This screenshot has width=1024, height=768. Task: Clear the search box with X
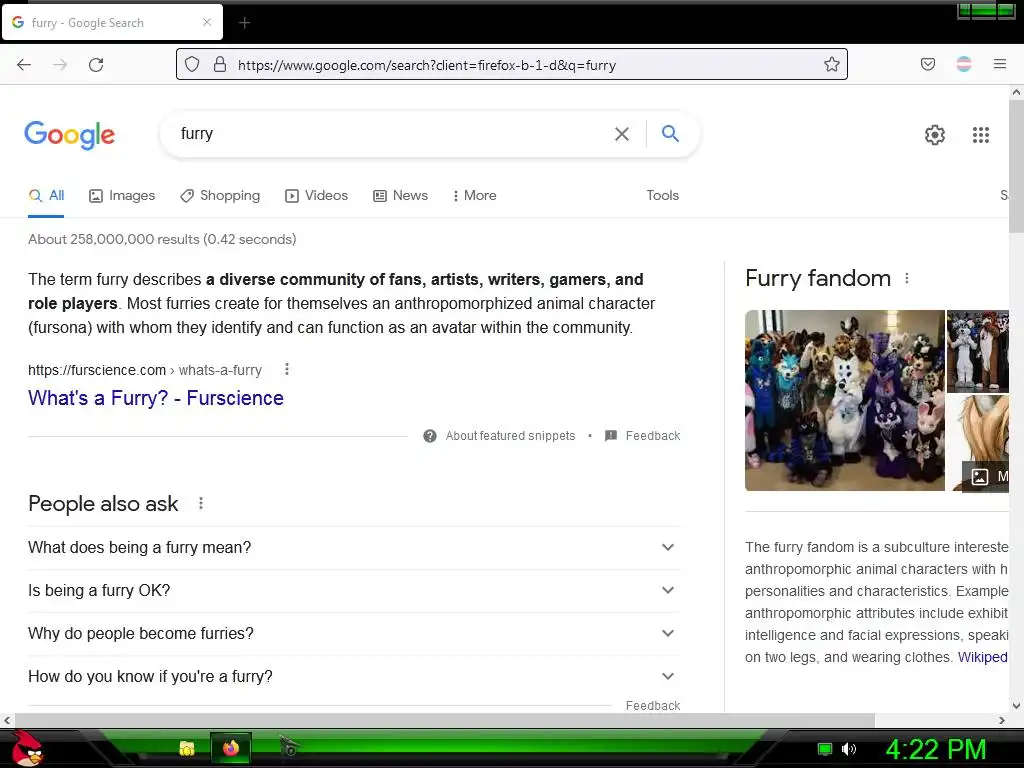pyautogui.click(x=622, y=134)
